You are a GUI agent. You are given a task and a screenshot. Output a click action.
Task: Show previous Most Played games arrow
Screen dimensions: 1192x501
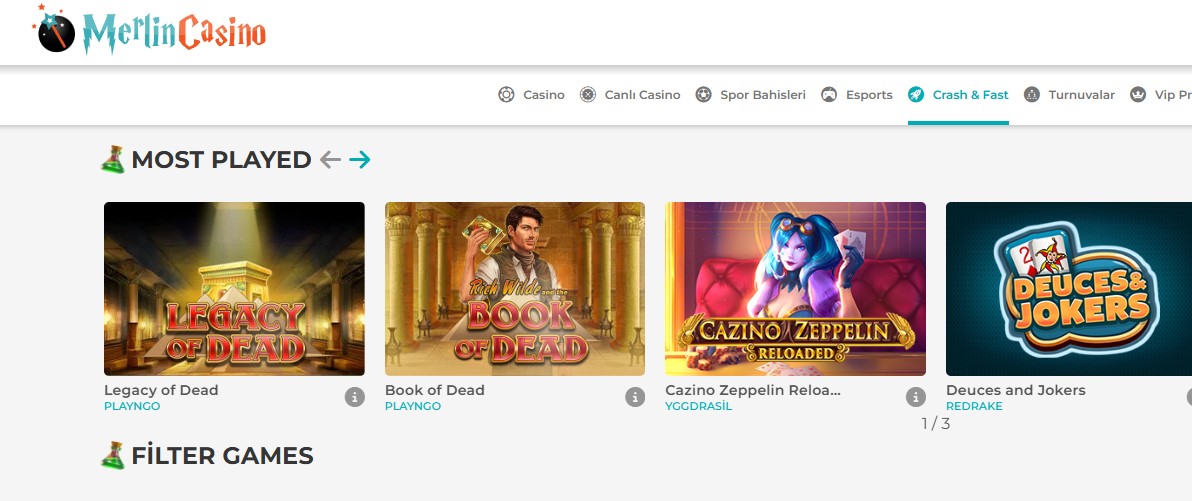click(x=330, y=160)
